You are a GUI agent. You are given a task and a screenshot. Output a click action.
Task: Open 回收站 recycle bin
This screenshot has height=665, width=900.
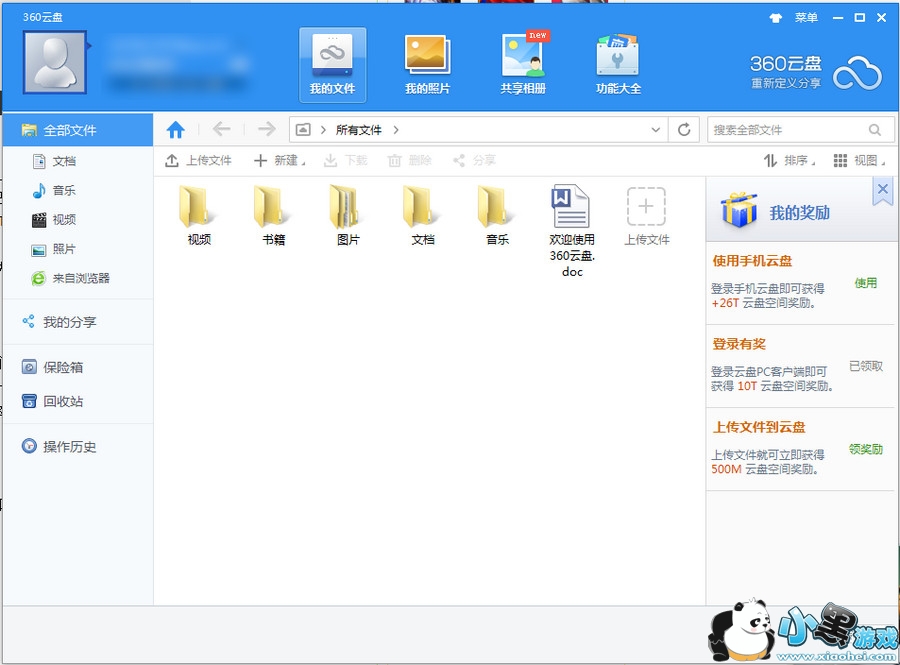(x=63, y=401)
